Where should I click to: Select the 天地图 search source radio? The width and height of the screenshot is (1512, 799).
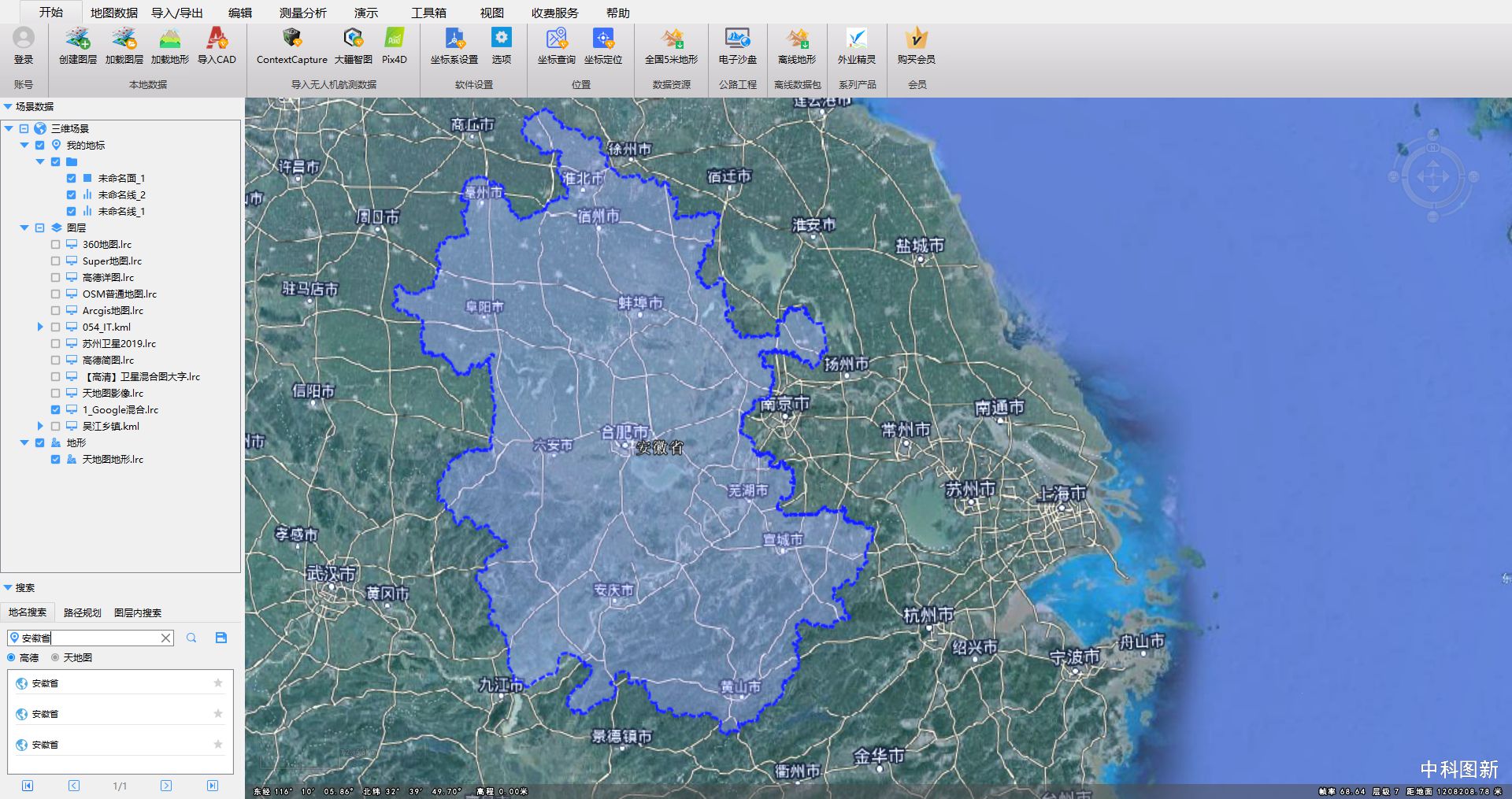(x=55, y=657)
